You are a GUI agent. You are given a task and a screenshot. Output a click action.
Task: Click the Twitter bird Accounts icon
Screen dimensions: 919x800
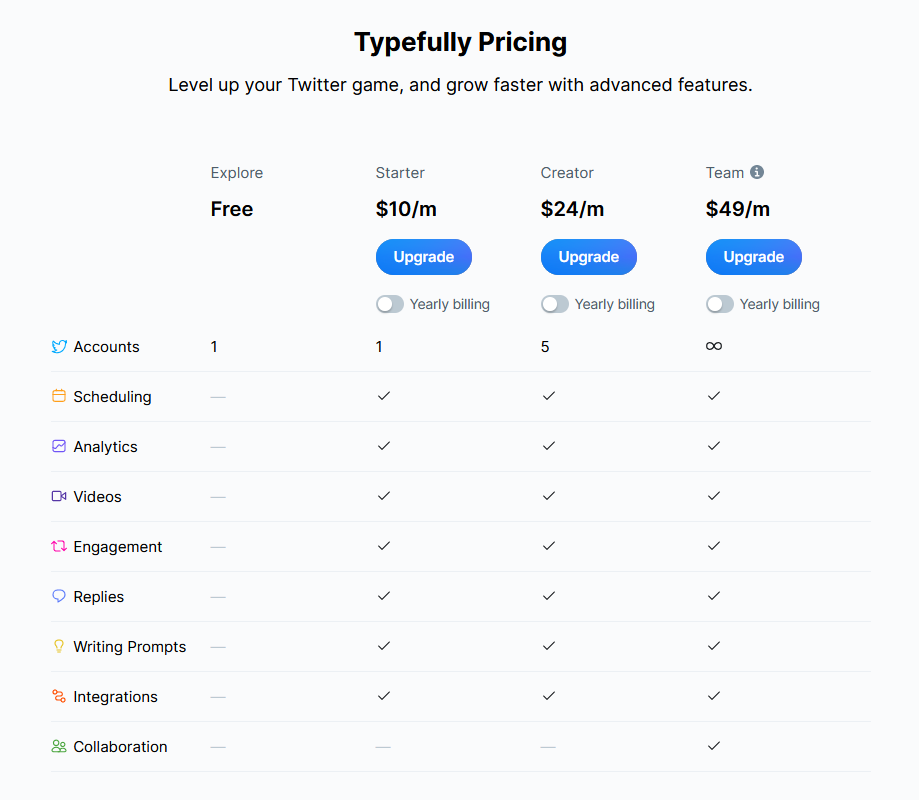pos(59,347)
